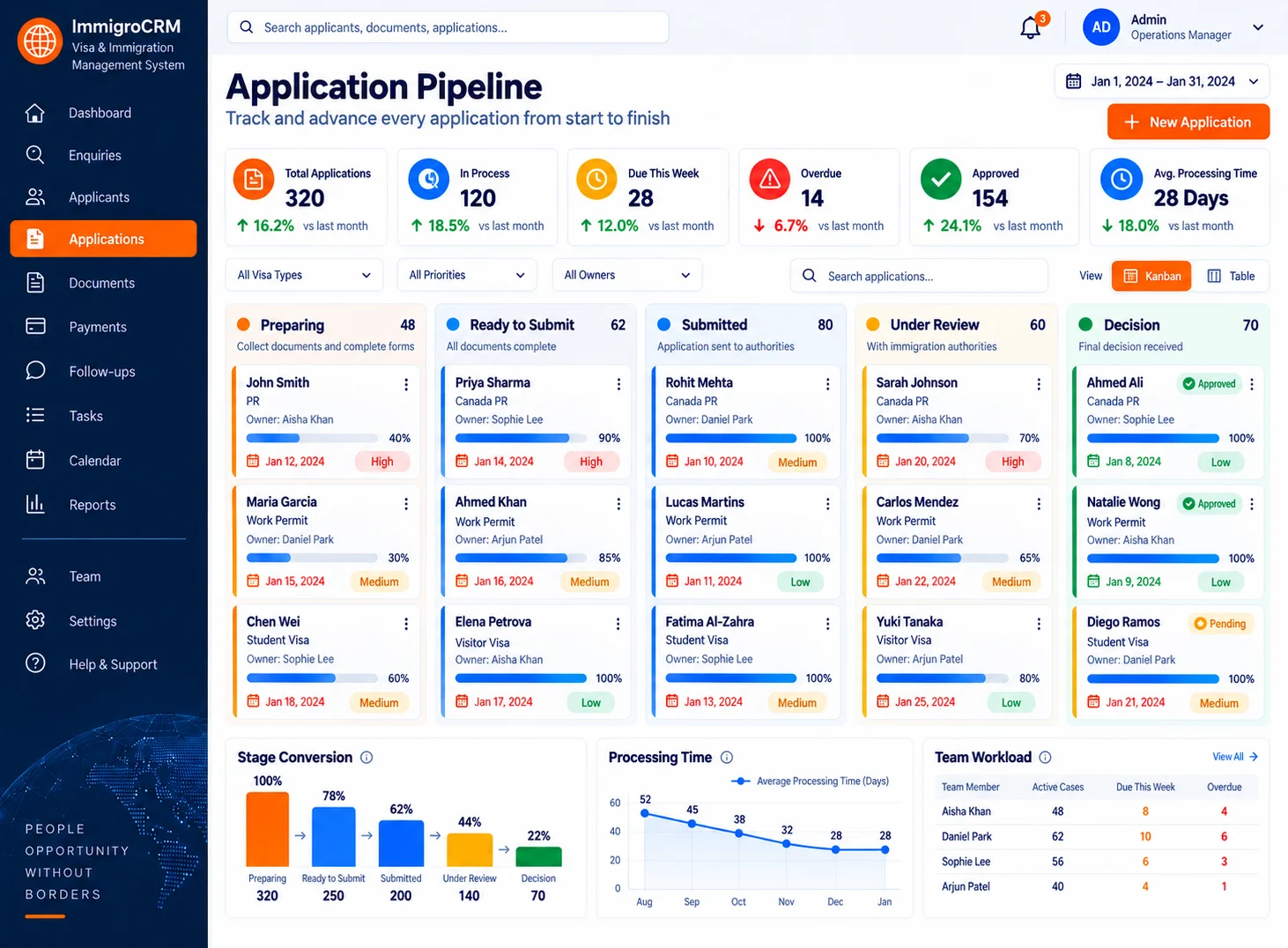The height and width of the screenshot is (948, 1288).
Task: Click the Stage Conversion info icon
Action: [366, 758]
